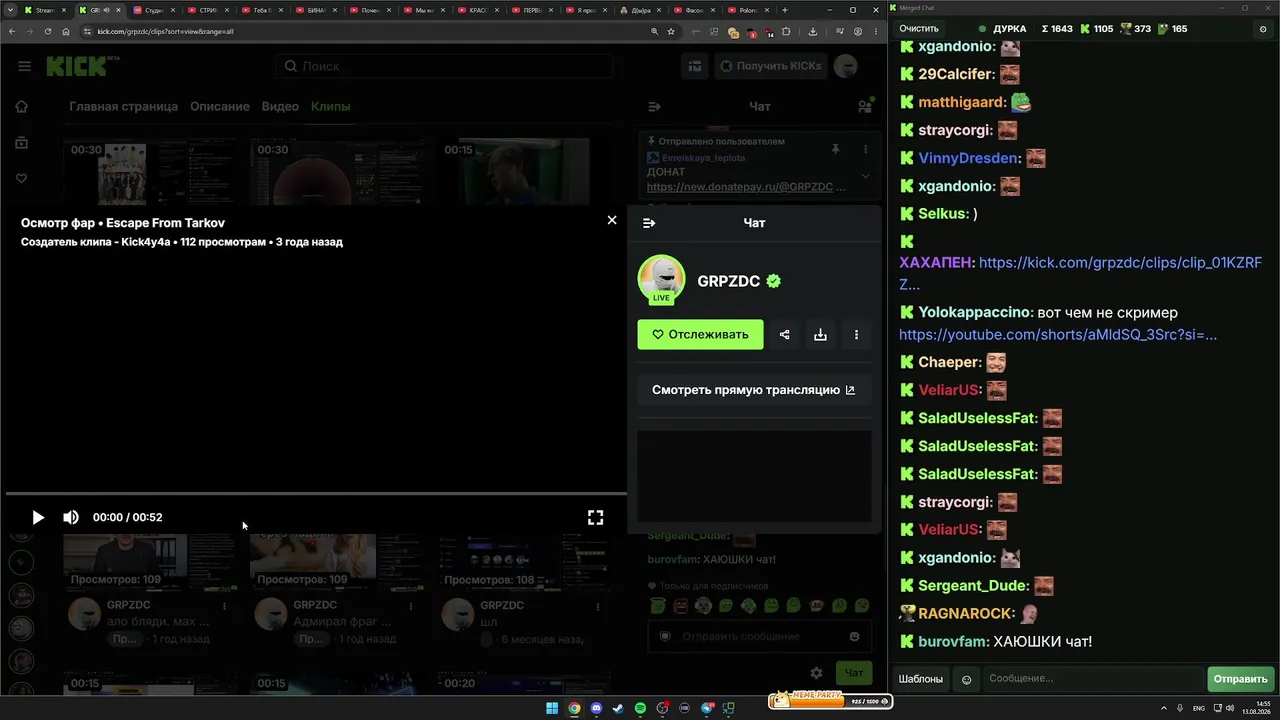The width and height of the screenshot is (1280, 720).
Task: Open three-dot menu on the шл clip card
Action: click(x=598, y=606)
